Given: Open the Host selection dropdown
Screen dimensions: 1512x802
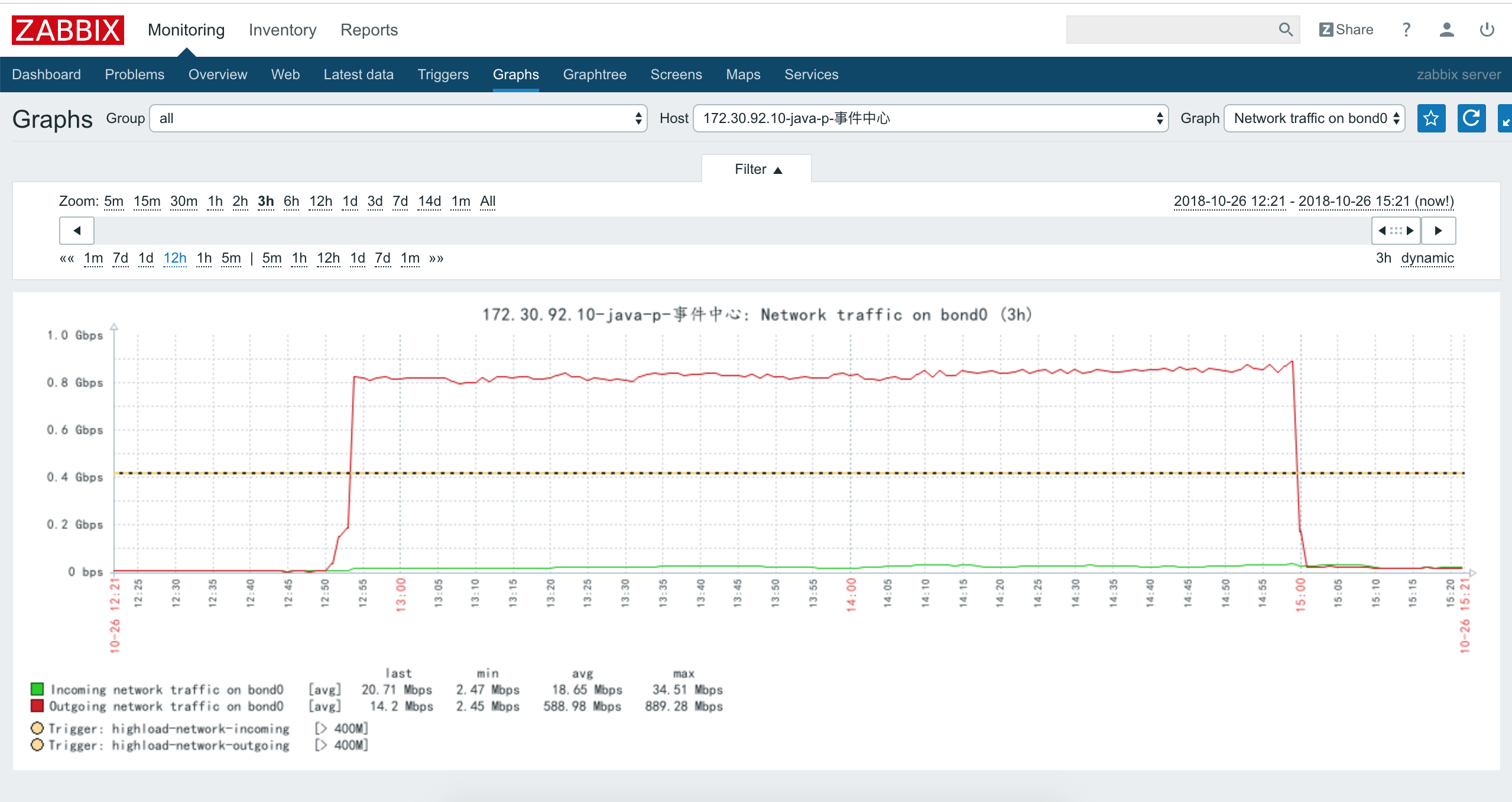Looking at the screenshot, I should [x=930, y=118].
